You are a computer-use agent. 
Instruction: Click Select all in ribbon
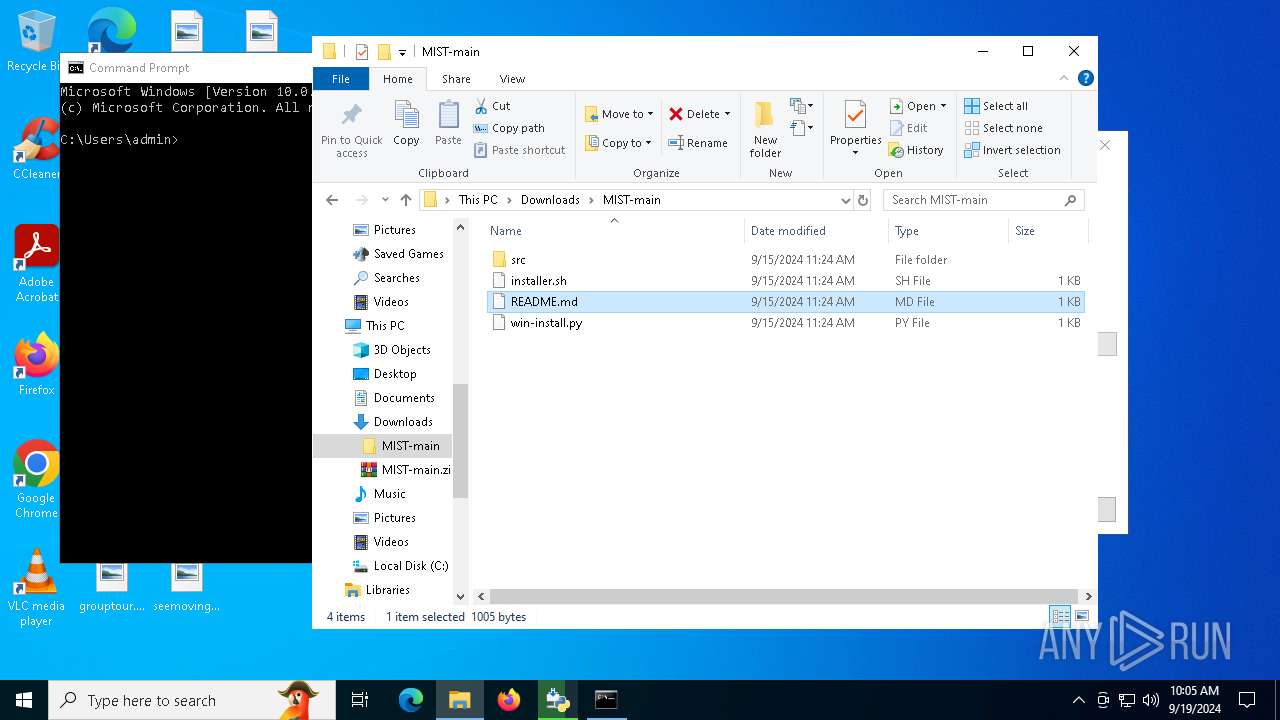(x=996, y=106)
